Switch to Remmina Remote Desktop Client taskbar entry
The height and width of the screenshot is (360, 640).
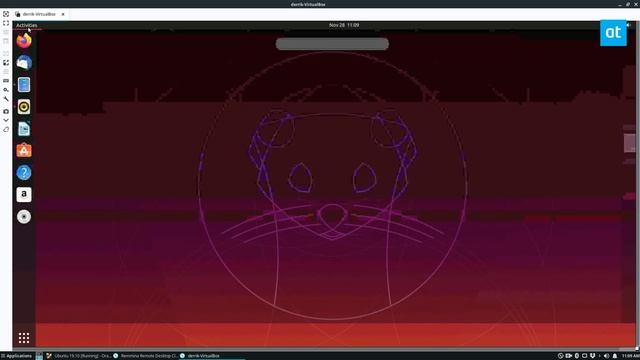(145, 356)
